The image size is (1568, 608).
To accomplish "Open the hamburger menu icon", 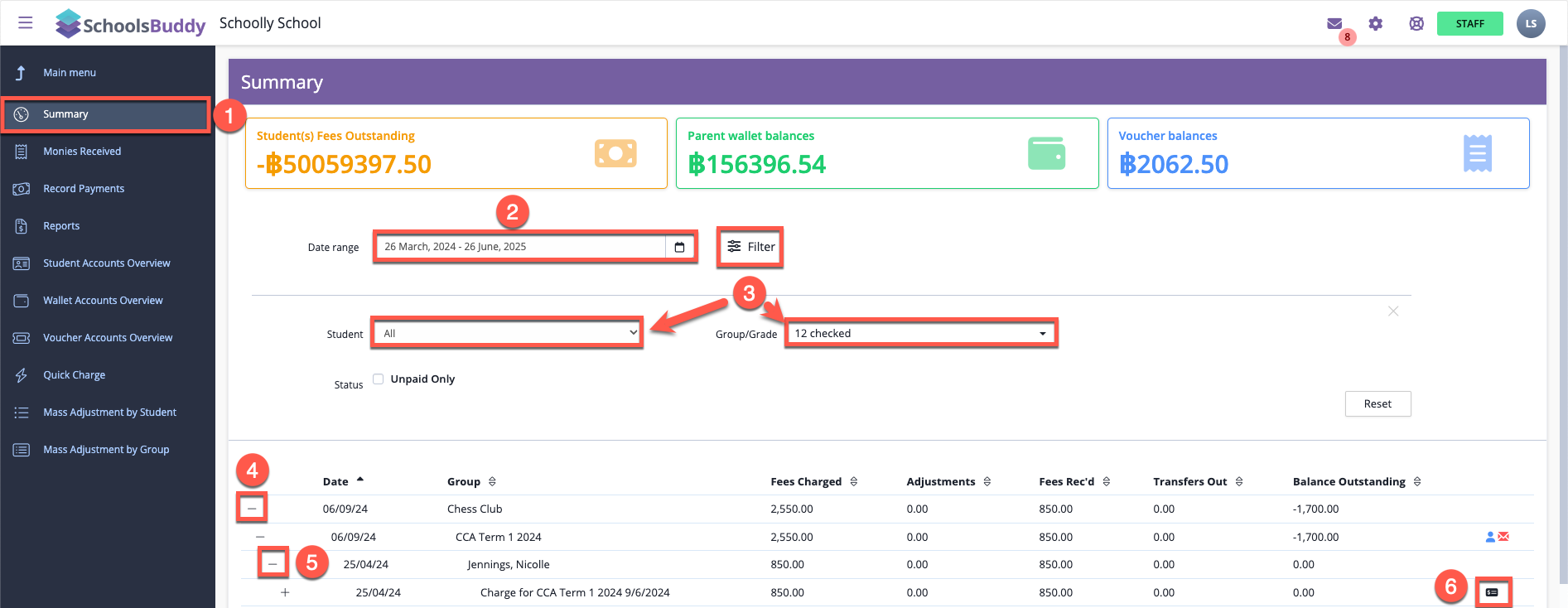I will point(26,23).
